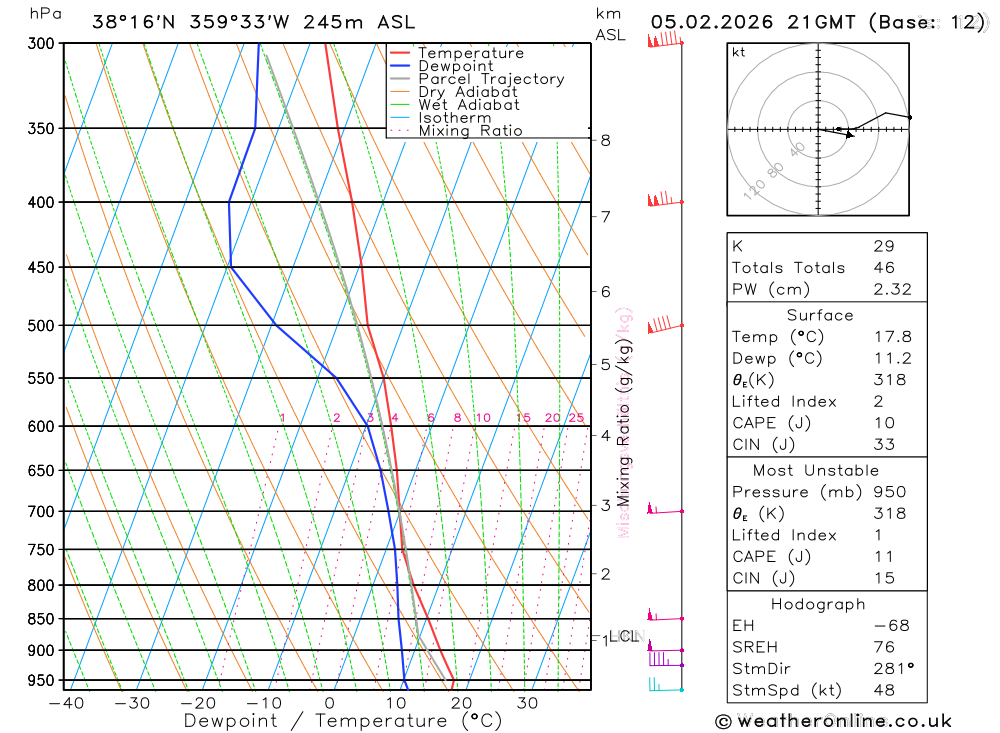The height and width of the screenshot is (733, 1000).
Task: Click the 'kt' hodograph unit label
Action: coord(739,52)
